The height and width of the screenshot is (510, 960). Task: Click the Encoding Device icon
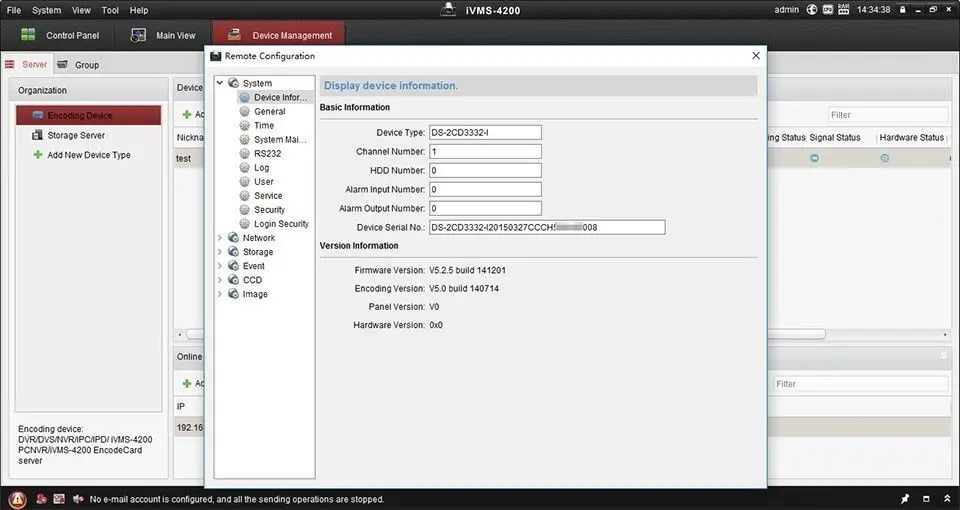tap(38, 115)
